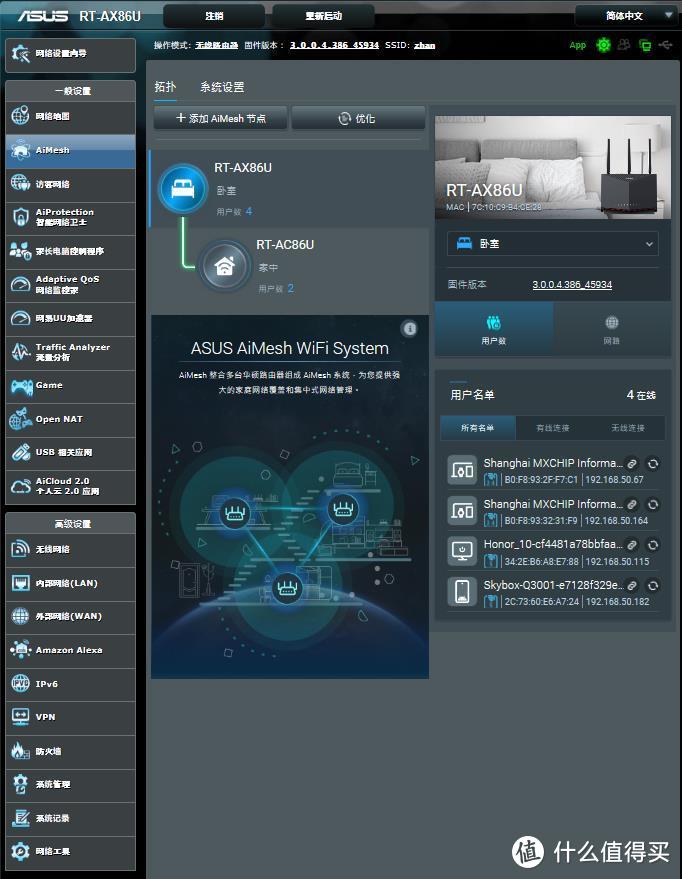This screenshot has width=682, height=879.
Task: Click reconnect icon for Honor_10 client
Action: coord(653,545)
